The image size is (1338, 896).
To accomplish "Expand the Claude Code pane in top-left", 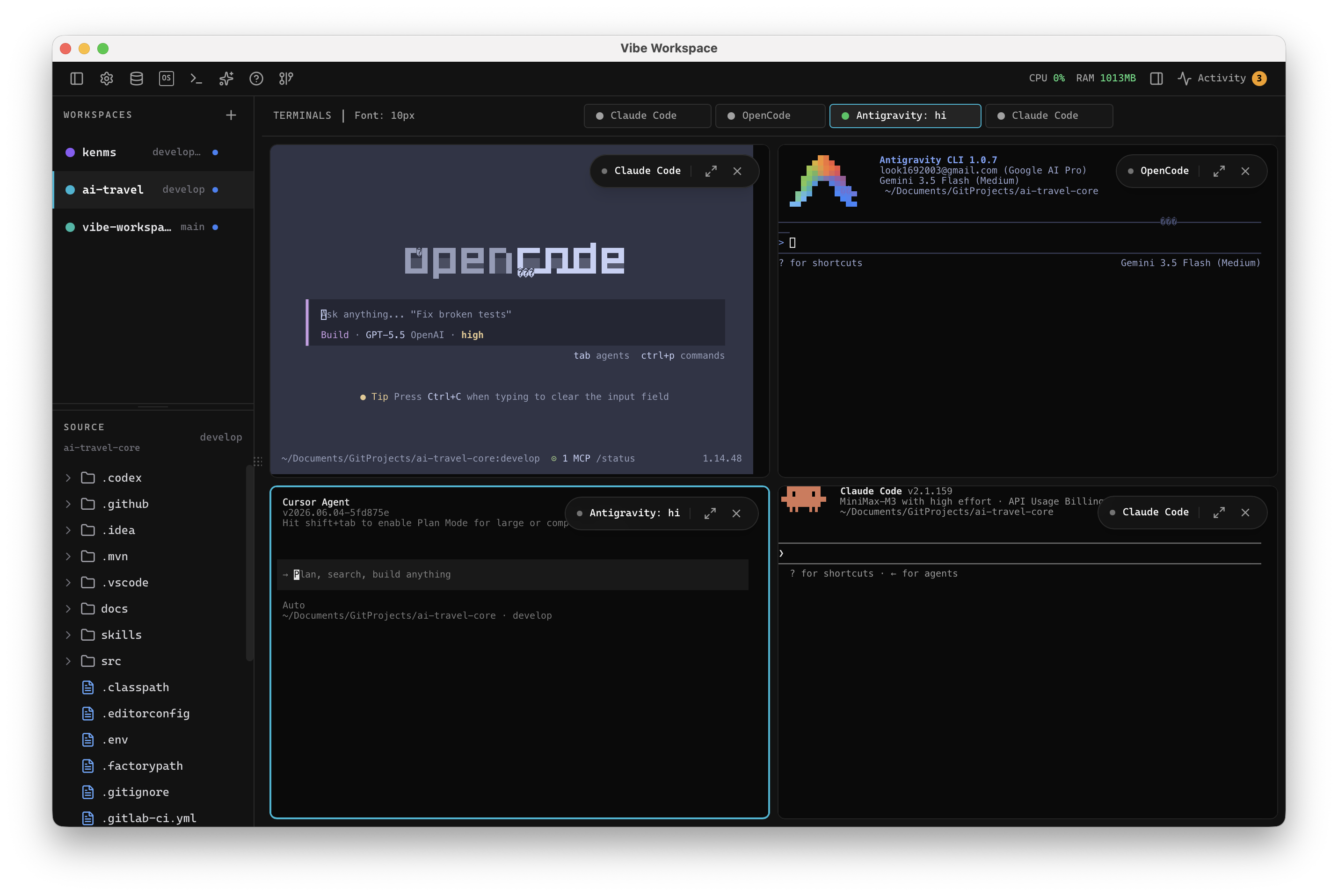I will pyautogui.click(x=711, y=171).
